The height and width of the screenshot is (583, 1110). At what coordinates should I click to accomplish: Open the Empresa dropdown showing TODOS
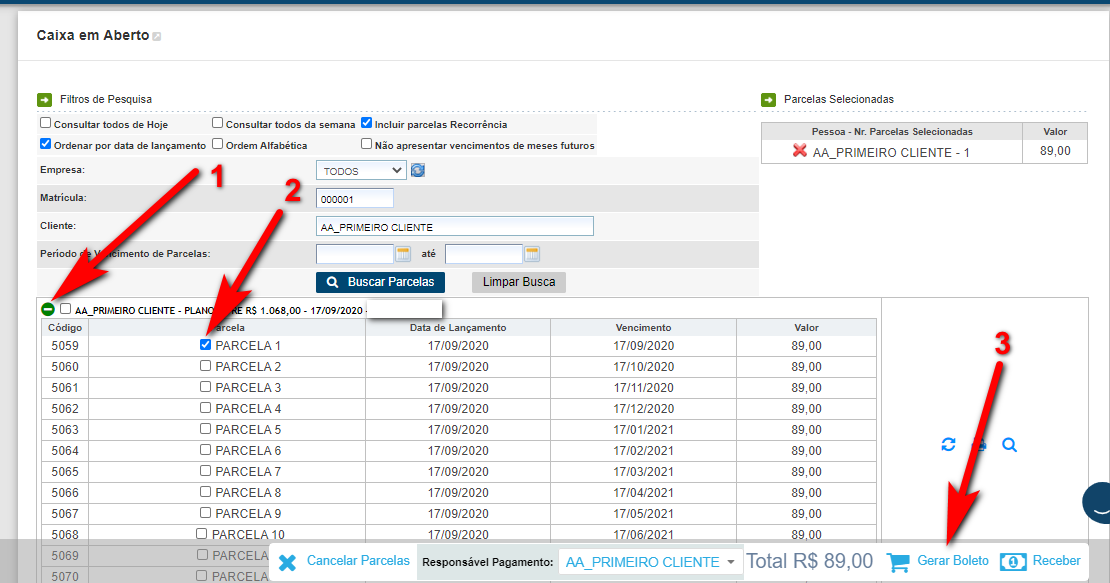(x=361, y=171)
